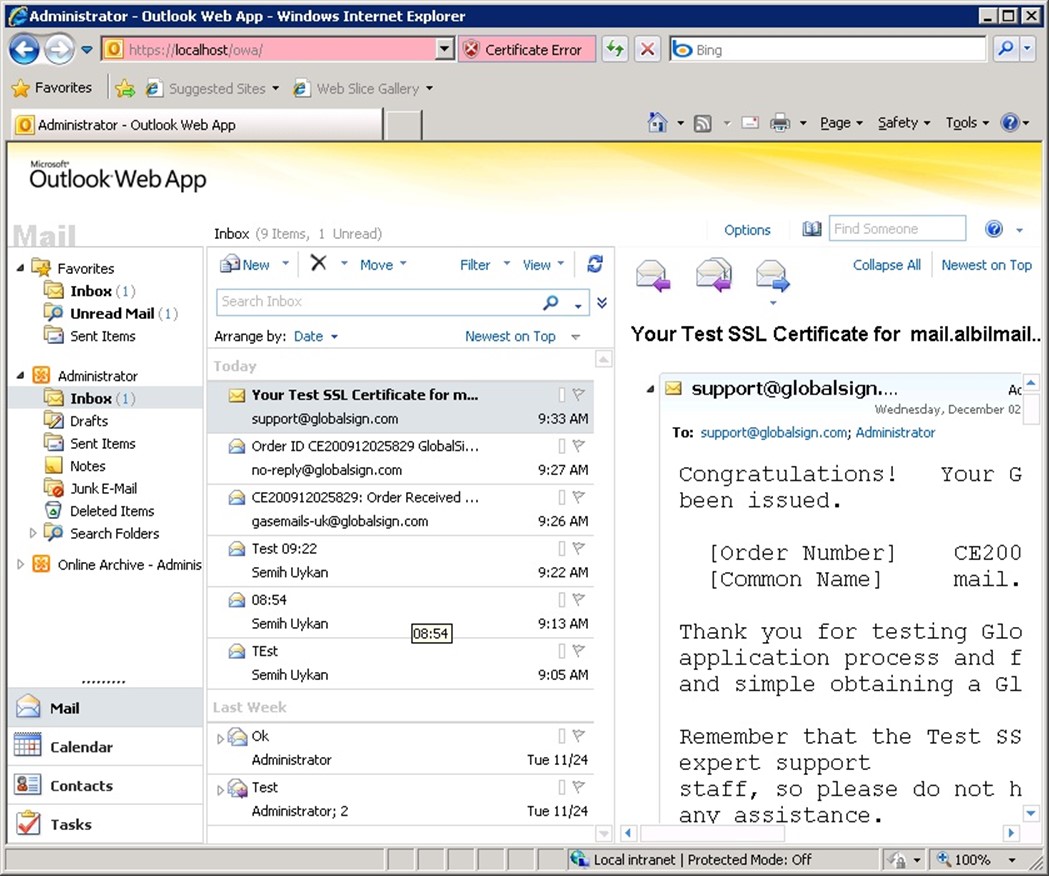The image size is (1049, 876).
Task: Open Arrange by Date dropdown
Action: pos(316,337)
